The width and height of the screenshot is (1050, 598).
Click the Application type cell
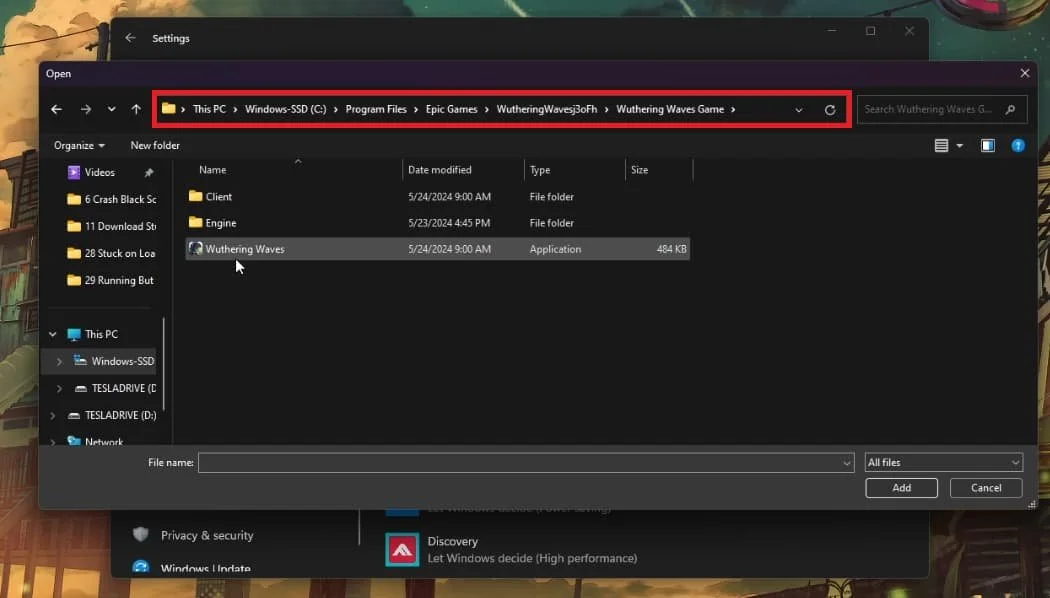(x=555, y=249)
